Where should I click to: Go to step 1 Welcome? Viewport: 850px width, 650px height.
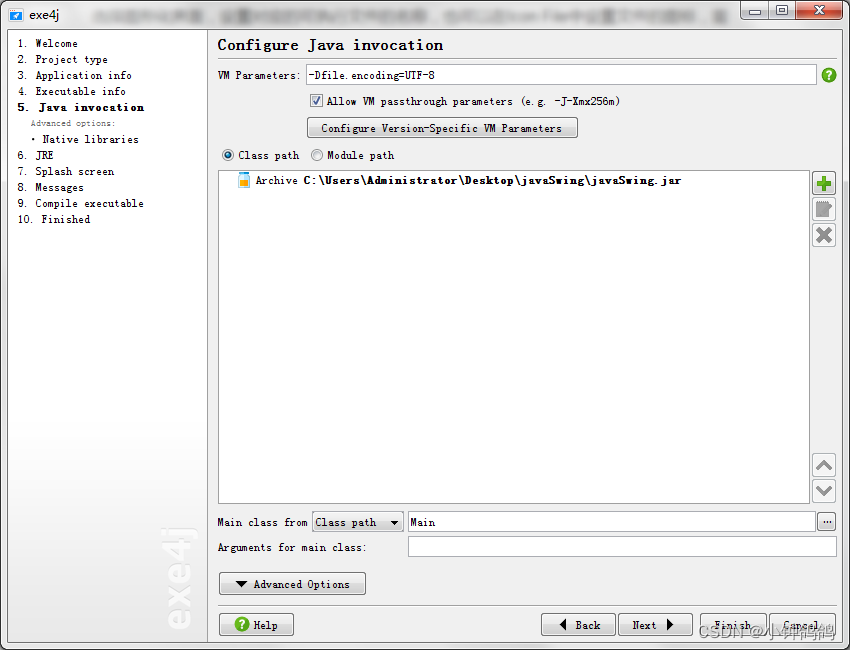[x=48, y=43]
